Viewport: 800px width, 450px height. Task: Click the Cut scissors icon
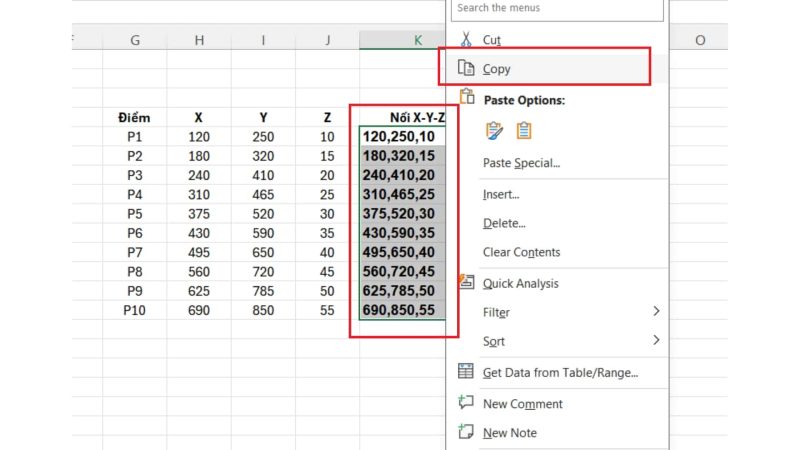click(x=466, y=39)
